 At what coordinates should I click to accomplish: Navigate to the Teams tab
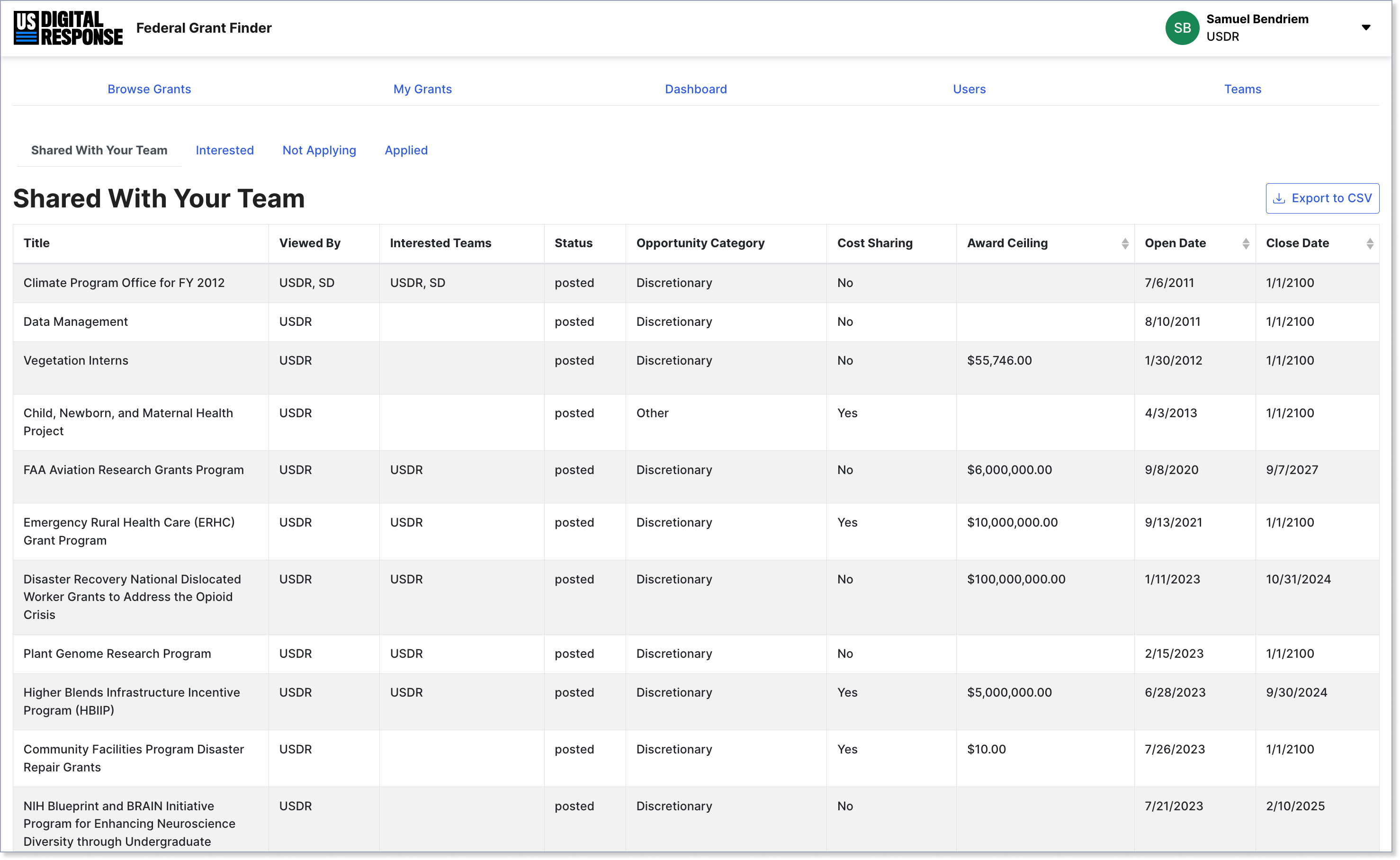coord(1242,89)
